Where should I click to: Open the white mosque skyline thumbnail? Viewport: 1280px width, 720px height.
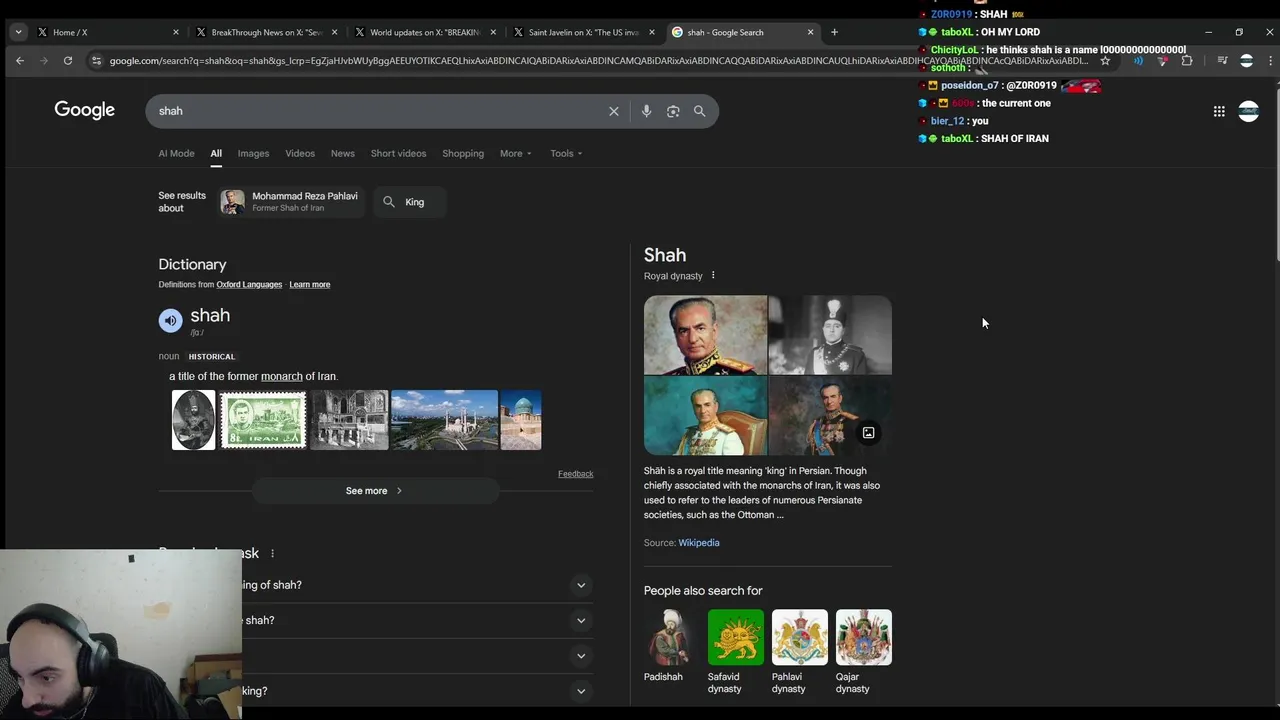[x=444, y=420]
